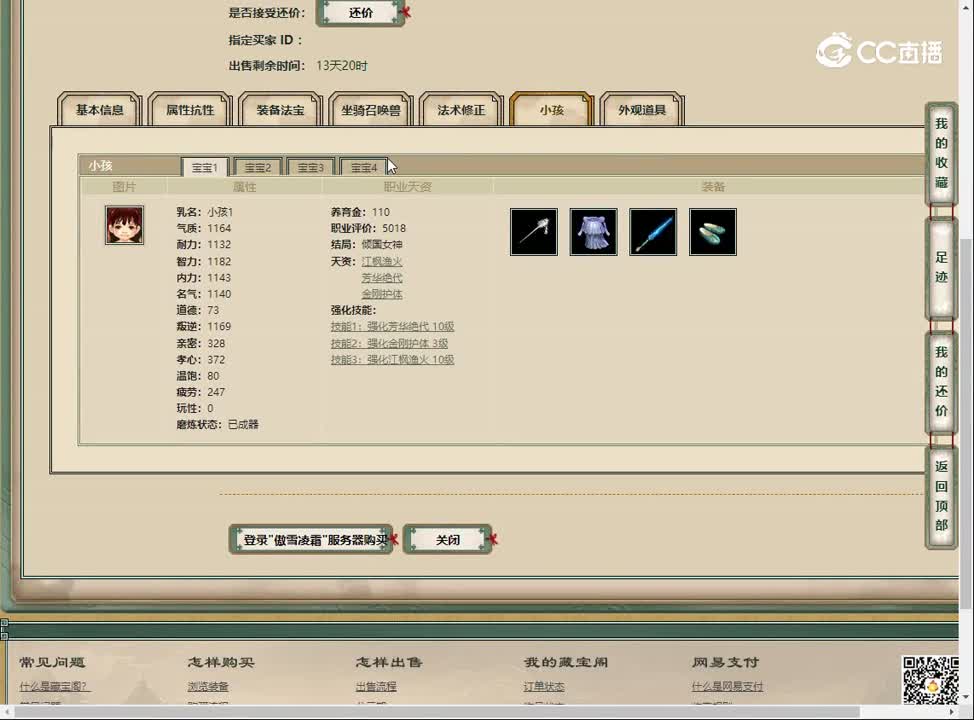Click the 磨炼状态: 已成器 text
The image size is (974, 720).
[x=217, y=424]
